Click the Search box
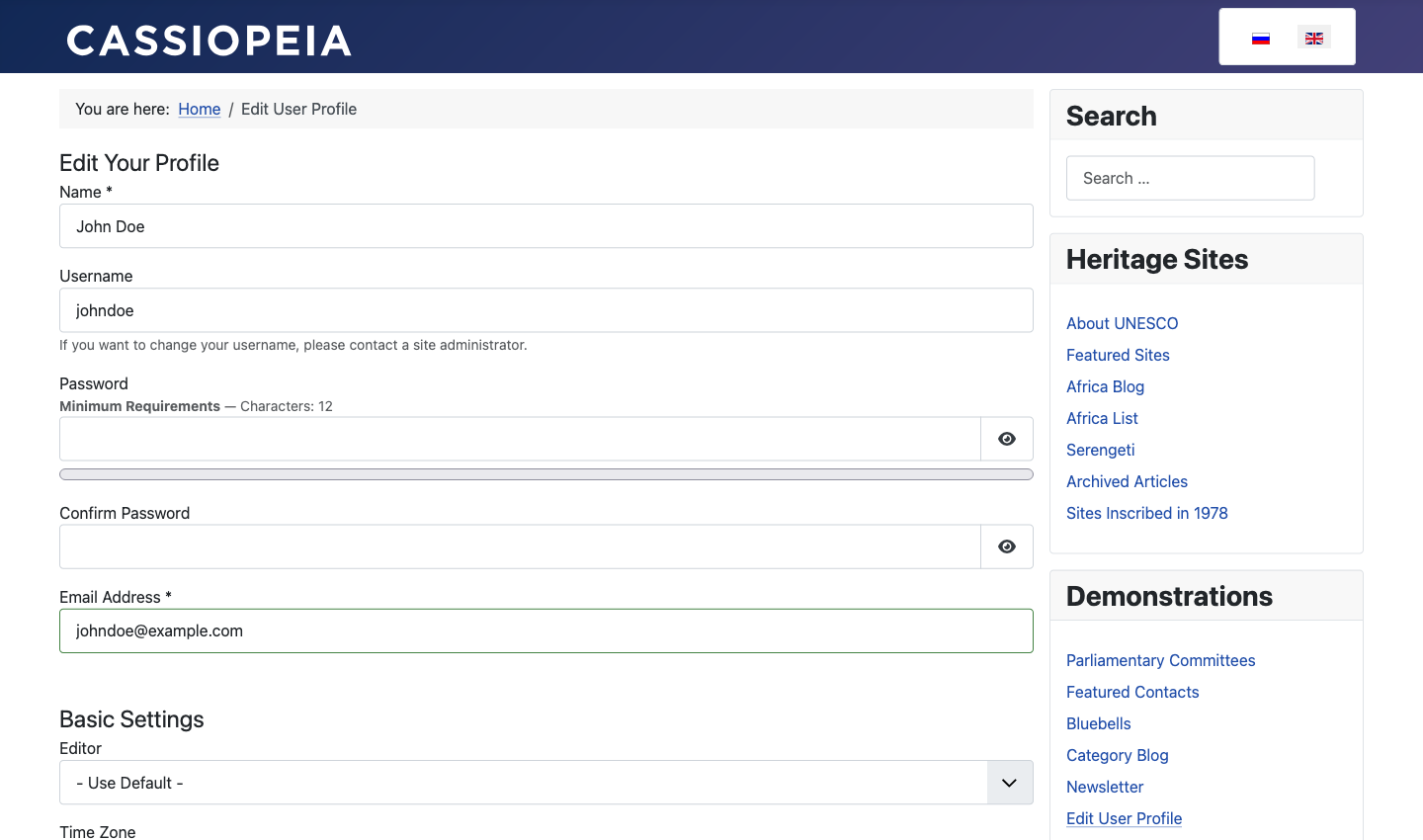This screenshot has width=1423, height=840. tap(1191, 178)
